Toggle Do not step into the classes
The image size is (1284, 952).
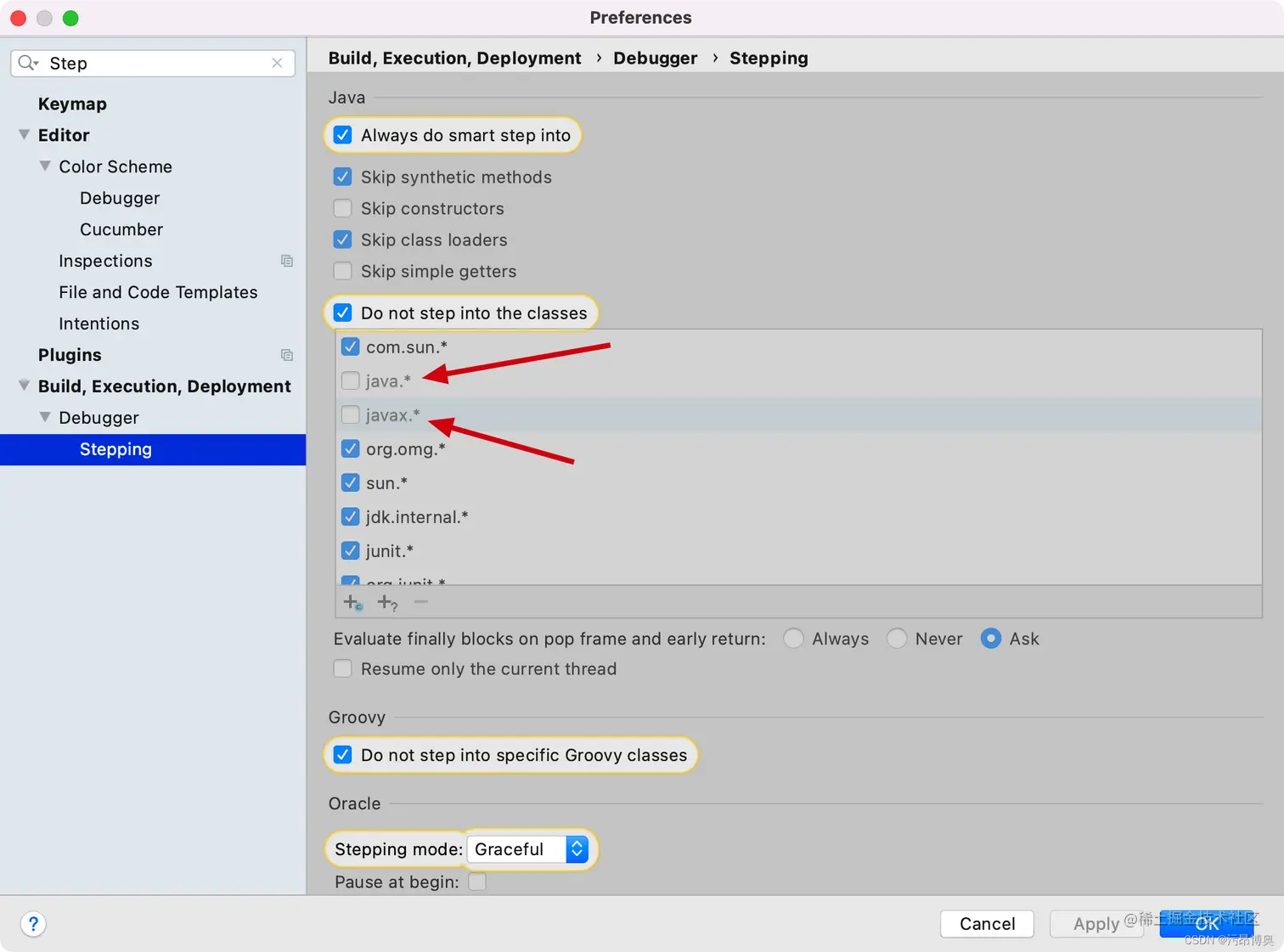(343, 313)
